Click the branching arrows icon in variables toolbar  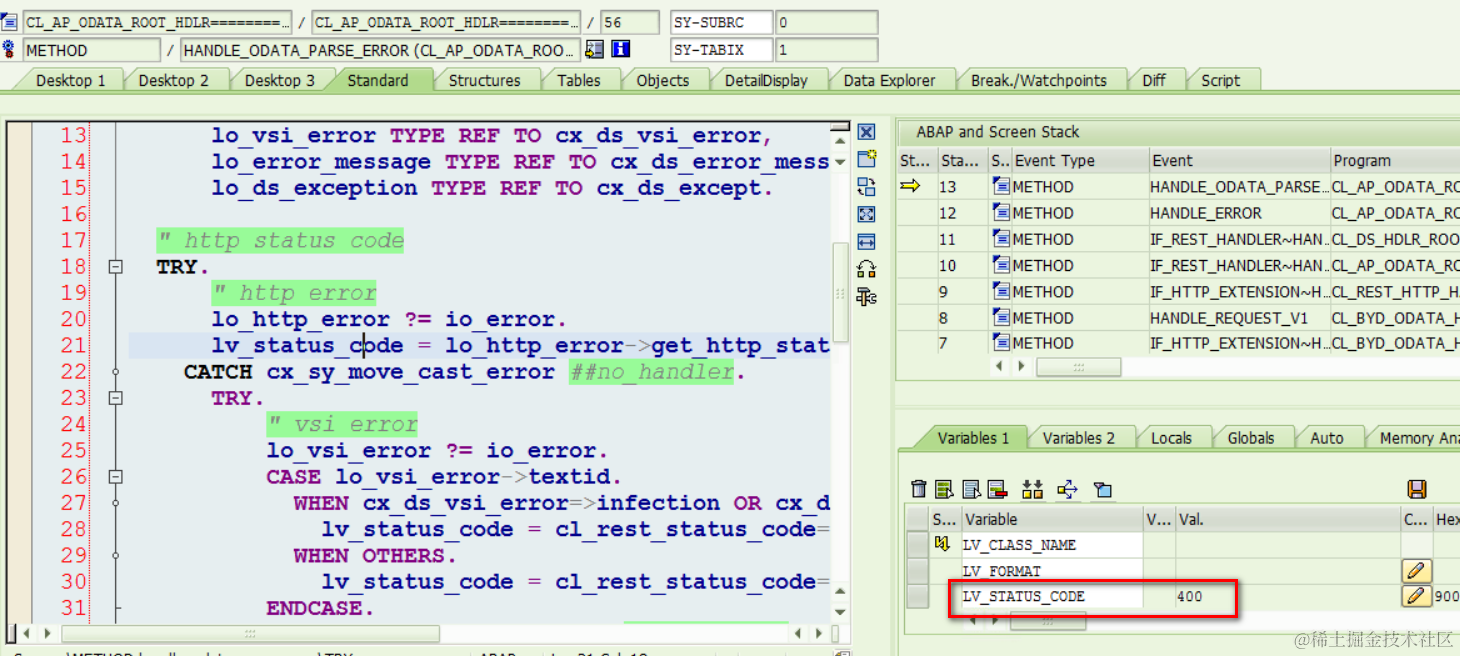point(1068,489)
